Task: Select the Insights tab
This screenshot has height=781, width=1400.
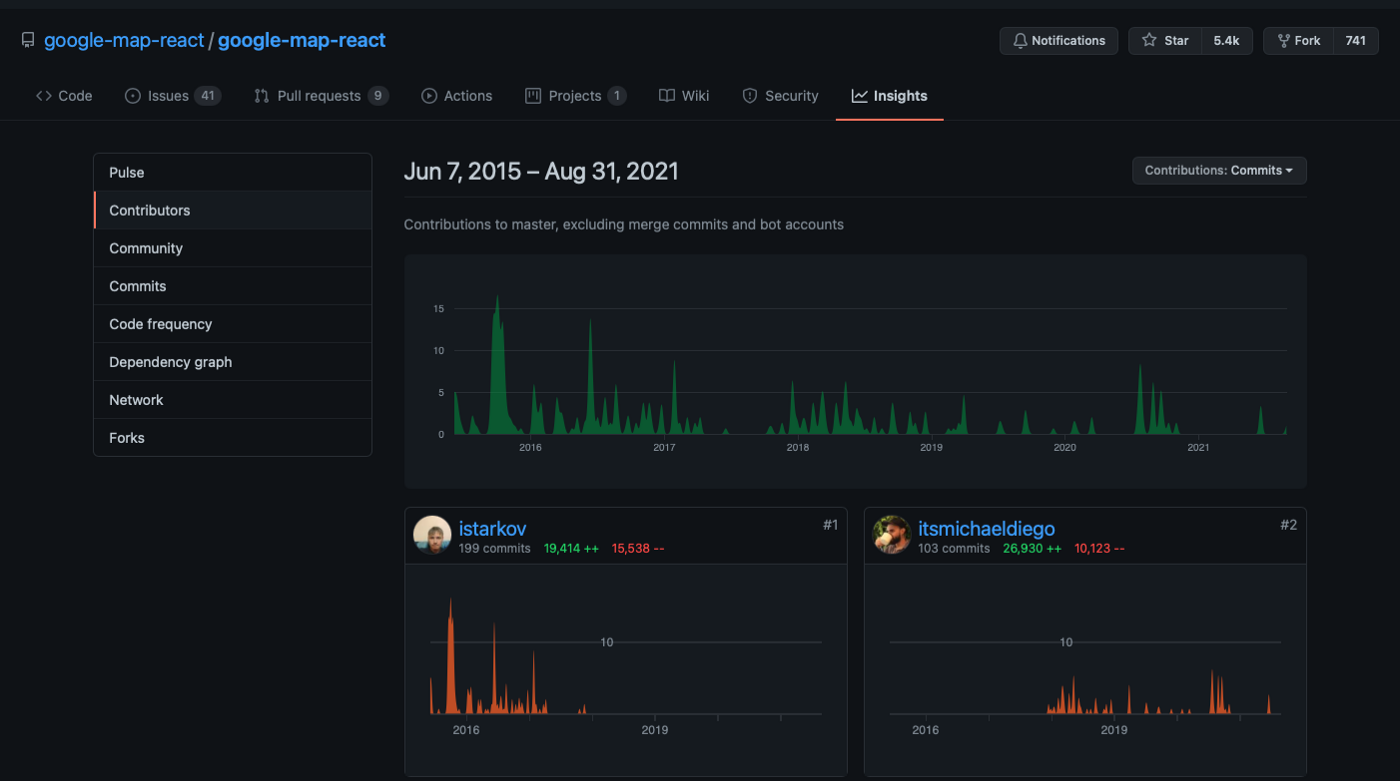Action: (x=890, y=96)
